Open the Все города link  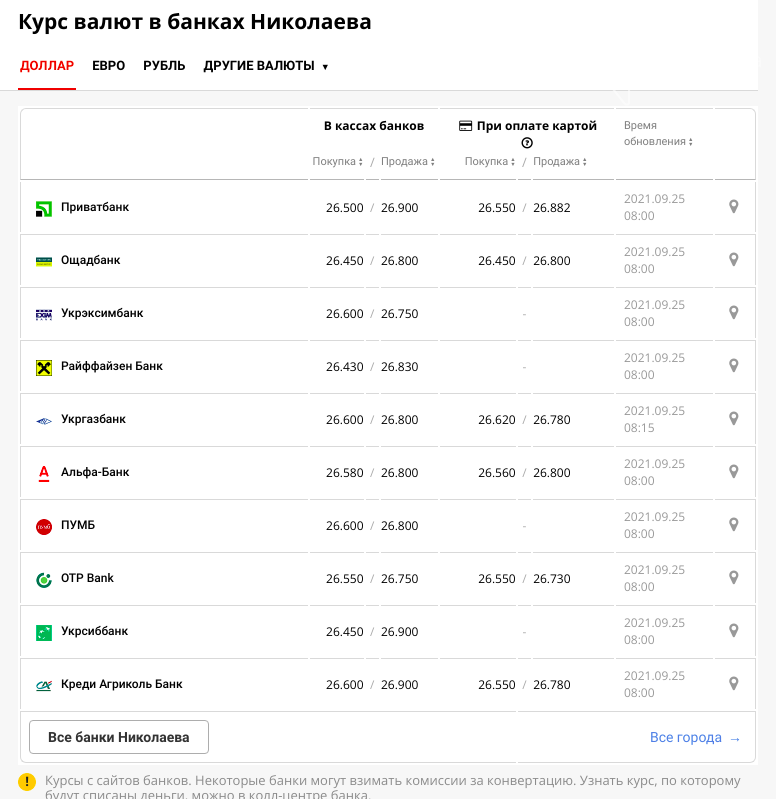point(695,737)
